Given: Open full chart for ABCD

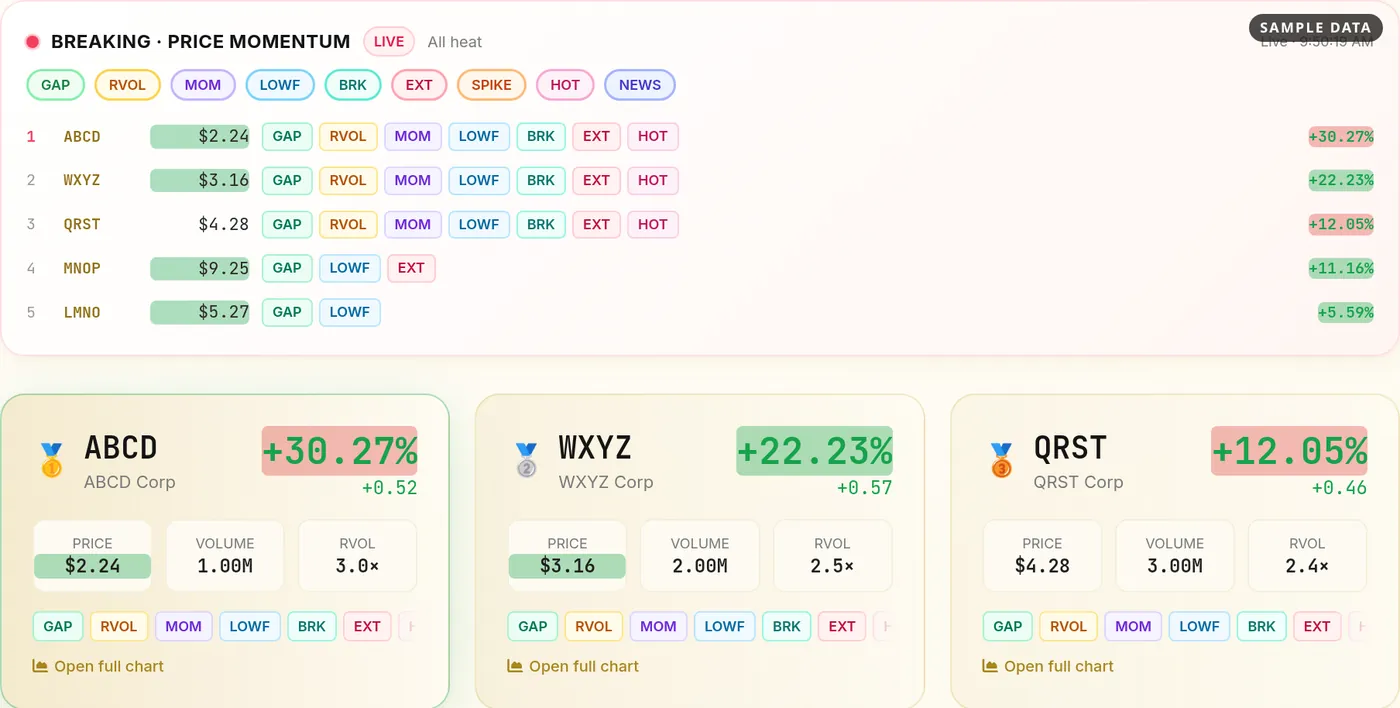Looking at the screenshot, I should [x=98, y=666].
